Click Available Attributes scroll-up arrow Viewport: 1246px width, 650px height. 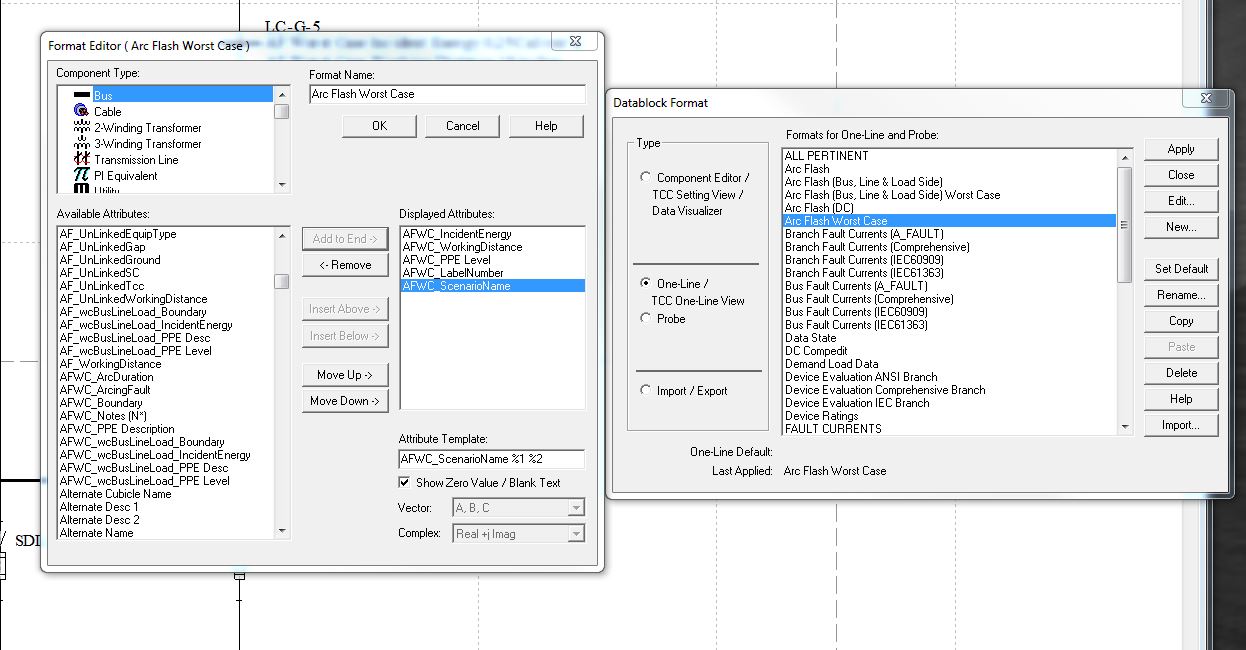[x=282, y=235]
